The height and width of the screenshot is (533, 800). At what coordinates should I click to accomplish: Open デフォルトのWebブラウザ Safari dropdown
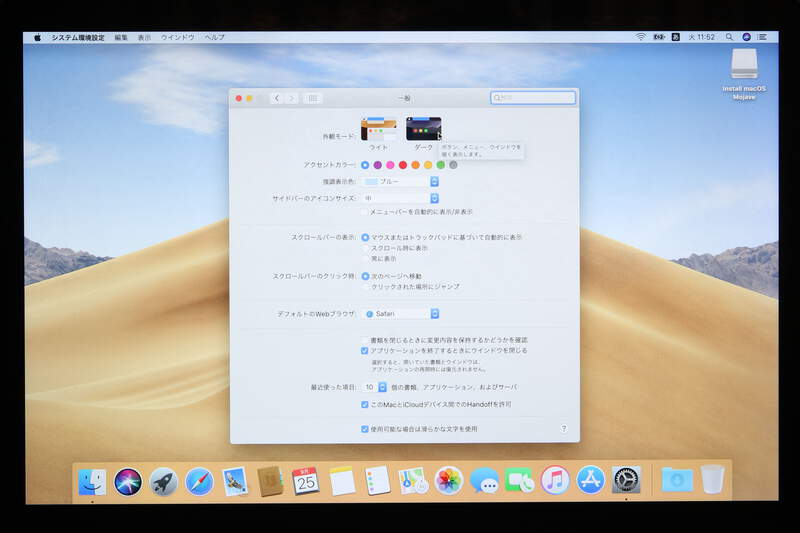[x=400, y=314]
